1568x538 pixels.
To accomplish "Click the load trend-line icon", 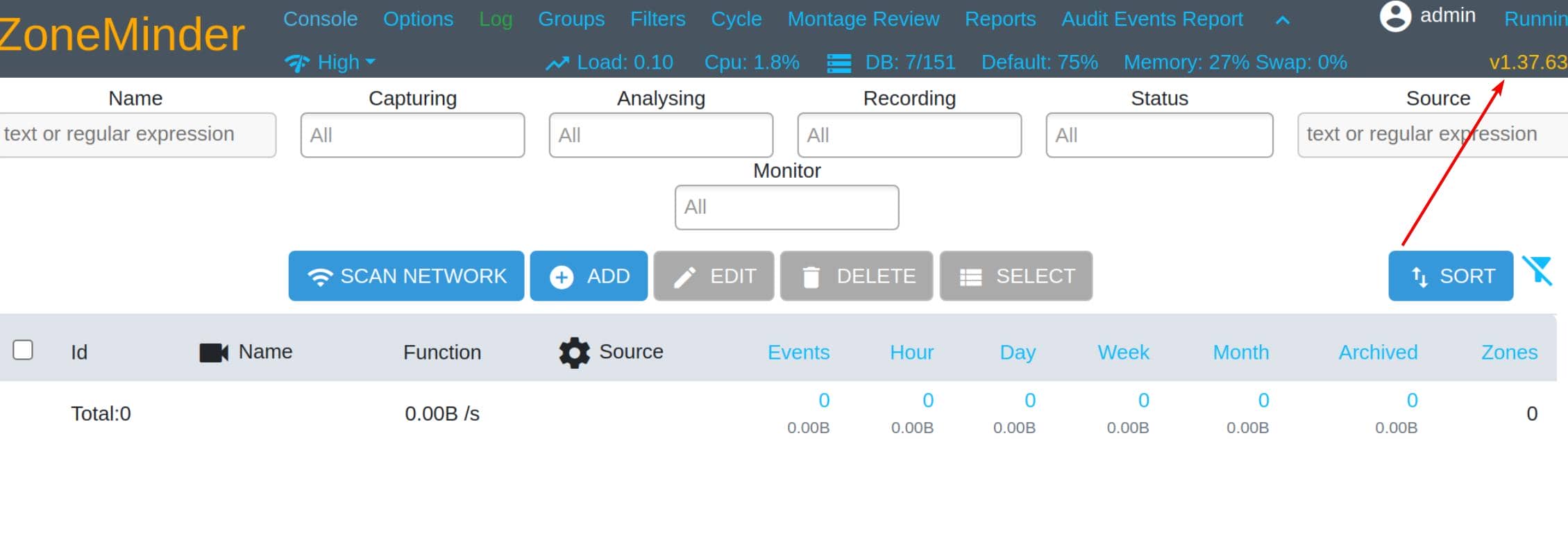I will coord(557,63).
